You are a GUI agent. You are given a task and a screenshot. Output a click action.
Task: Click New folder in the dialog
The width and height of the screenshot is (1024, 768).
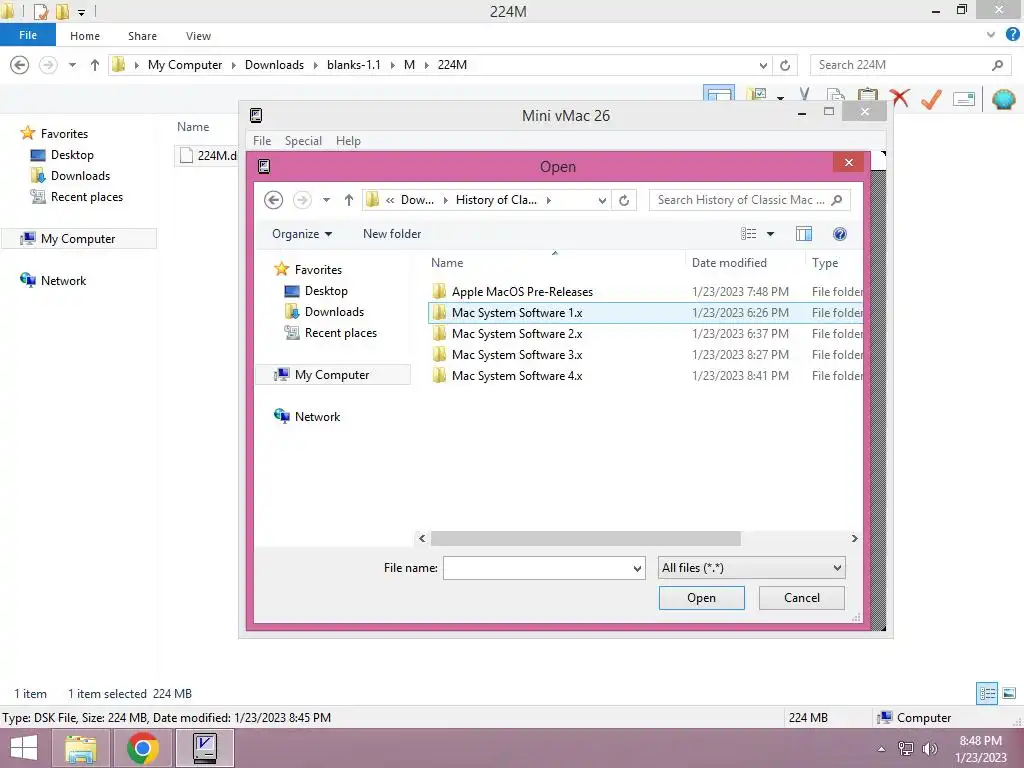(392, 234)
